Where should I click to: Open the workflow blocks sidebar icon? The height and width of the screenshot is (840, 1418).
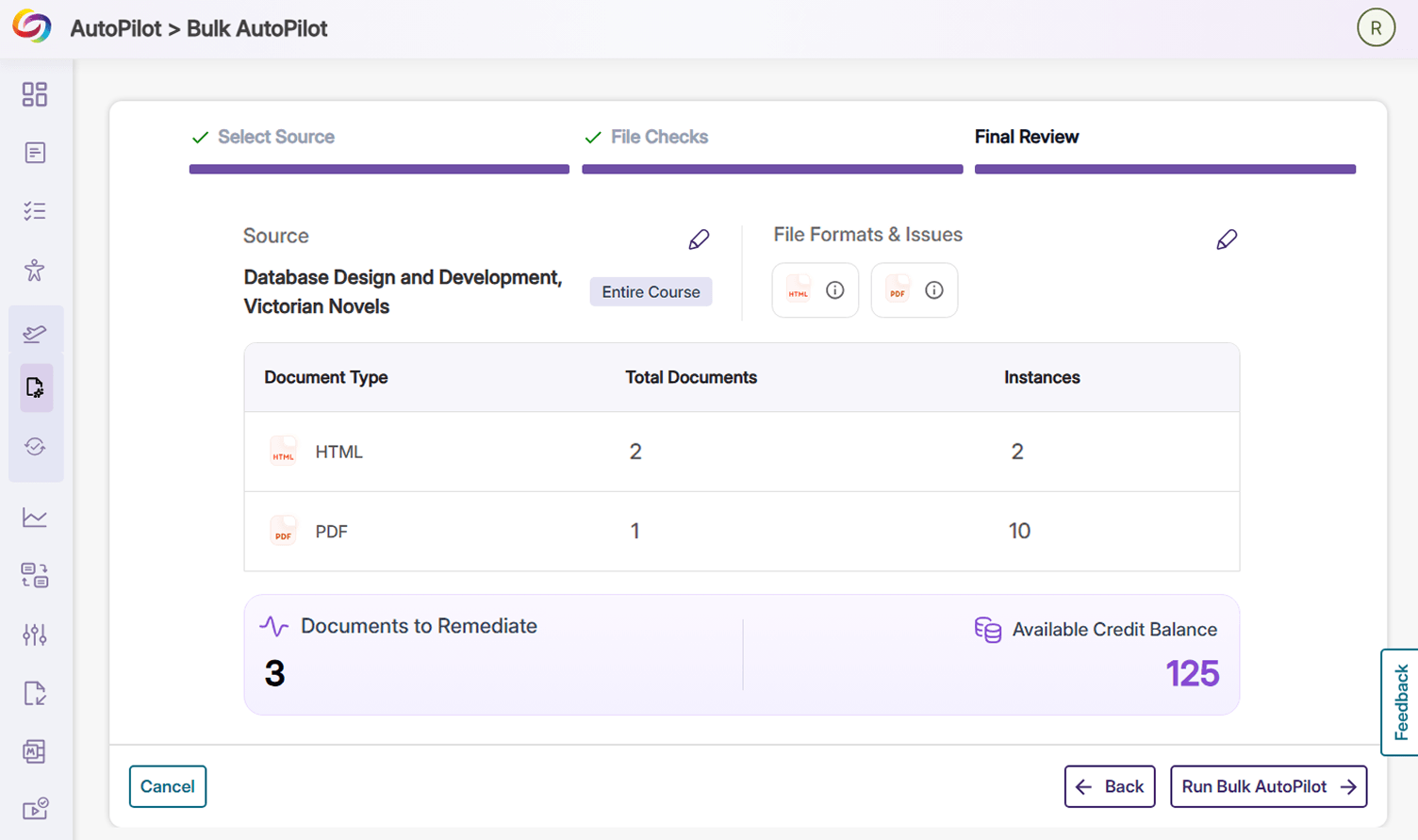click(x=35, y=575)
